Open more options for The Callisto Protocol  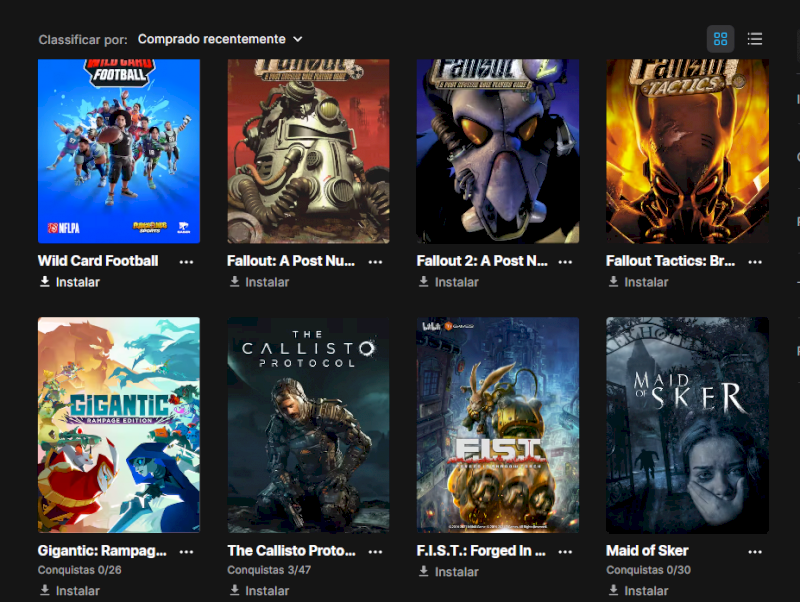point(376,551)
